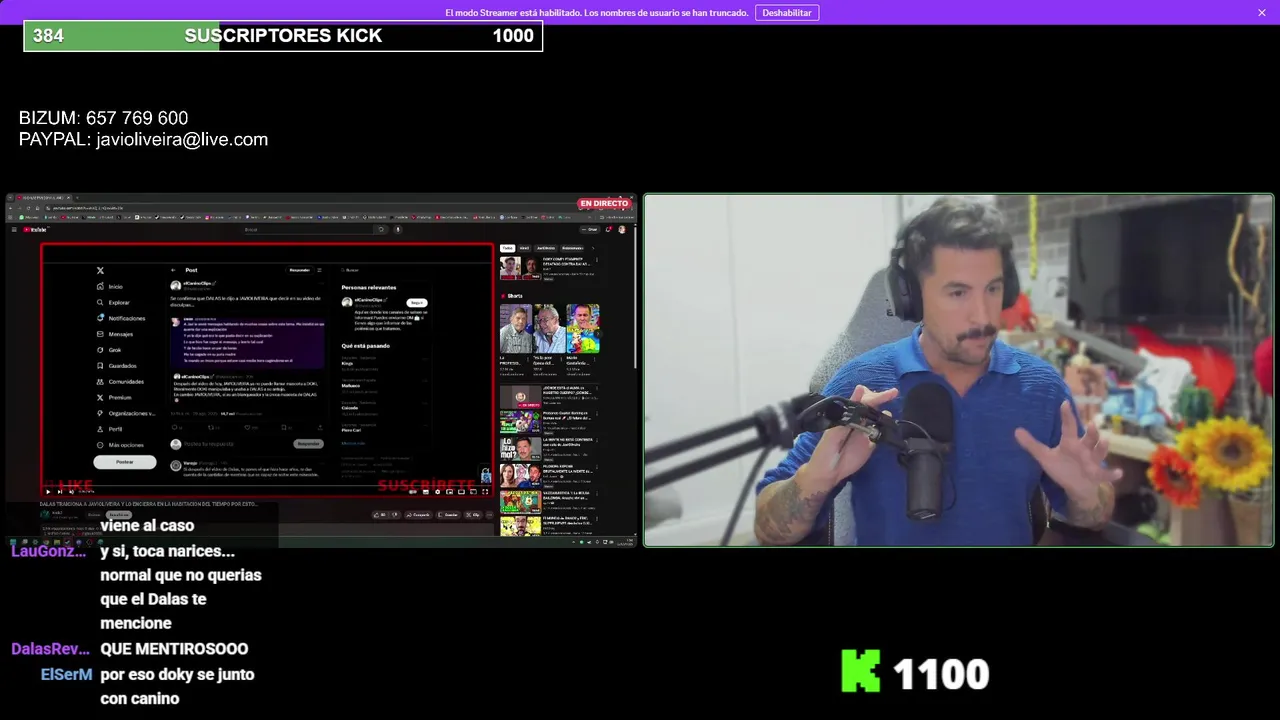Click the middle Shorts thumbnail
Screen dimensions: 1280x720
(549, 329)
